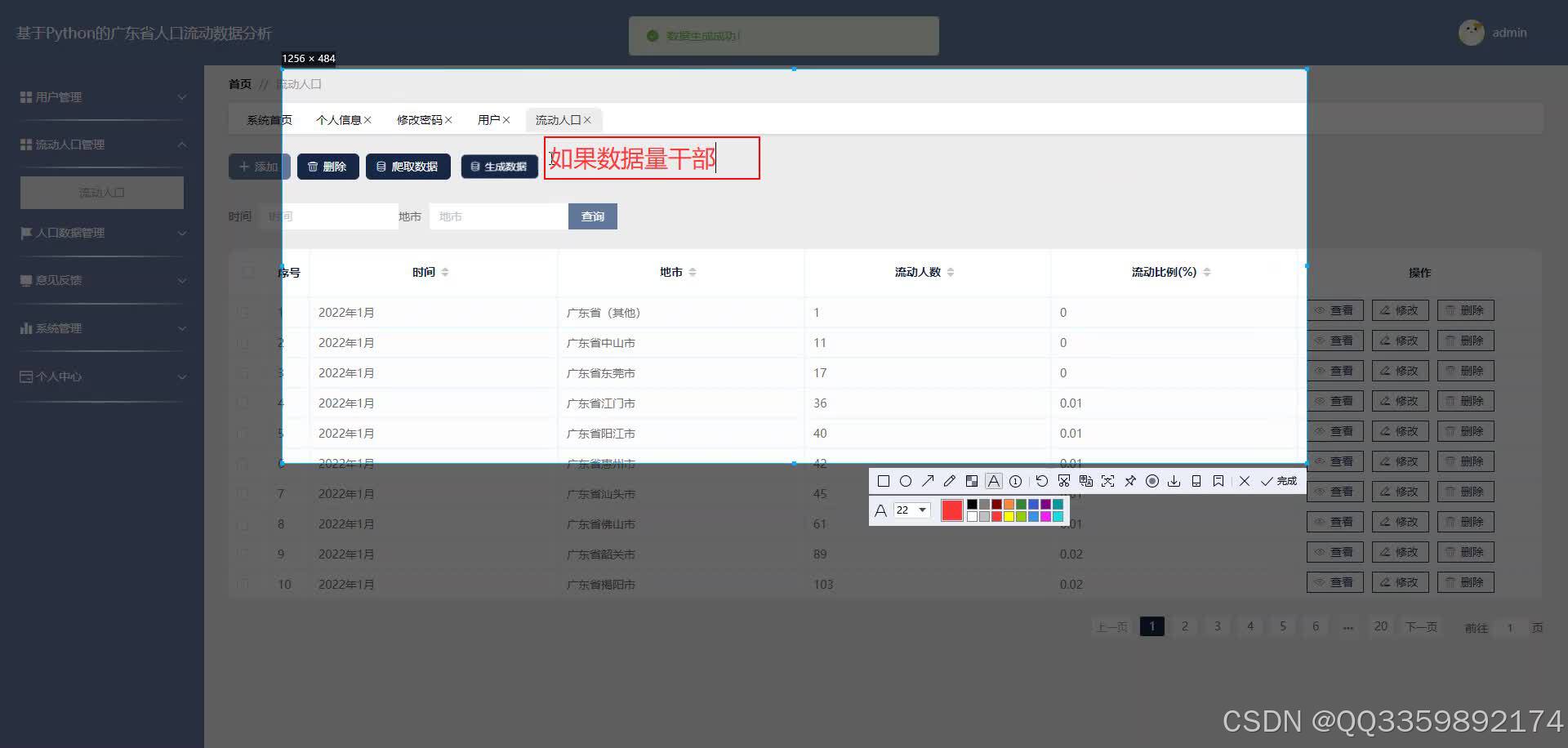Switch to the 个人信息 tab
Image resolution: width=1568 pixels, height=748 pixels.
click(x=338, y=120)
